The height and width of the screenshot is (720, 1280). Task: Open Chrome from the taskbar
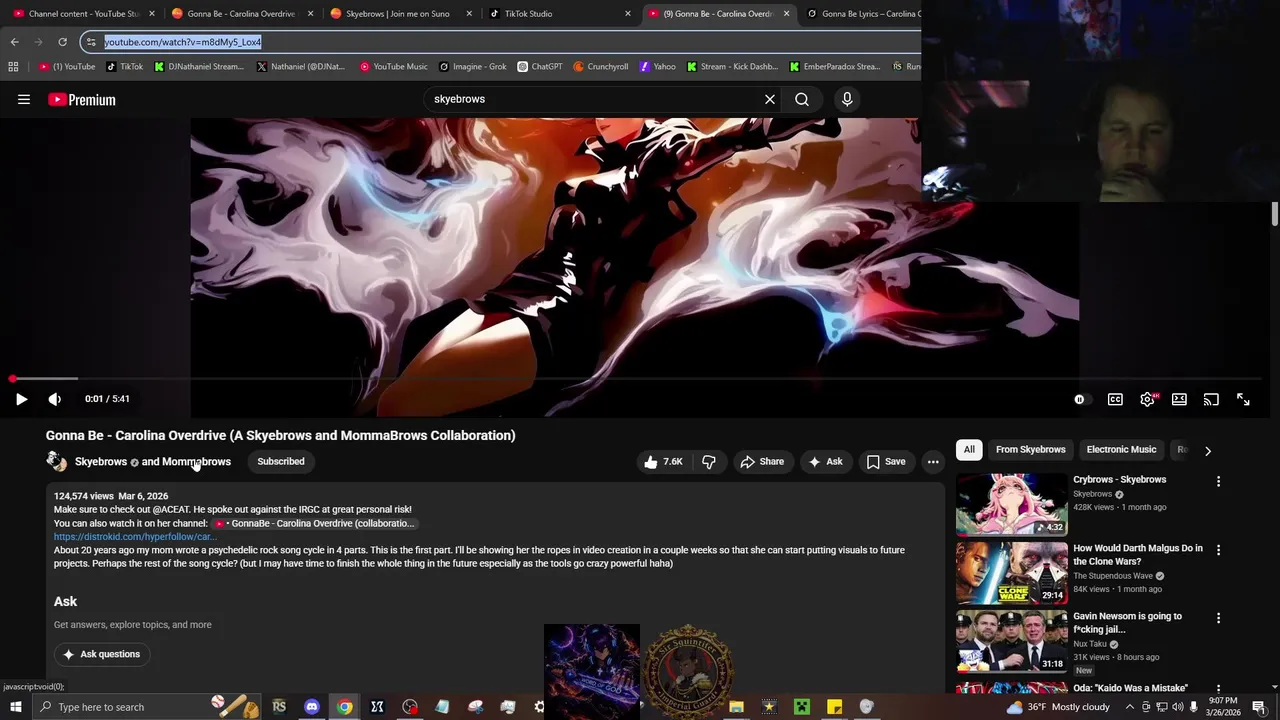click(x=345, y=707)
